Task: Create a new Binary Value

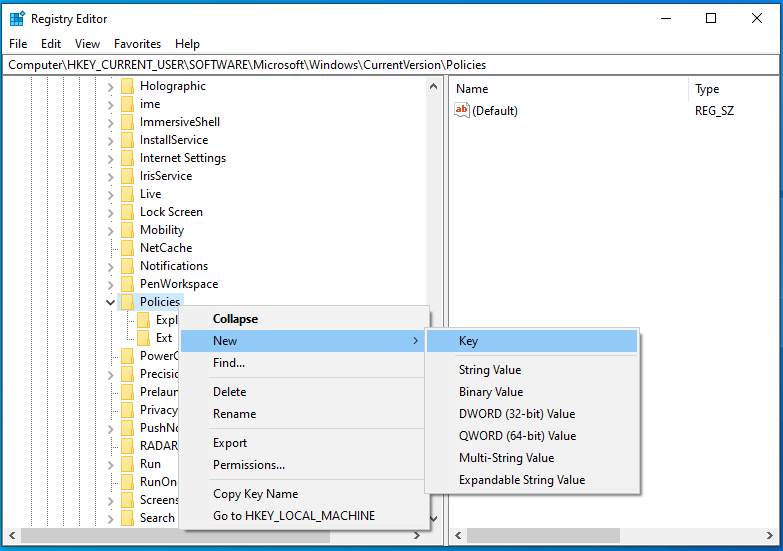Action: [532, 392]
